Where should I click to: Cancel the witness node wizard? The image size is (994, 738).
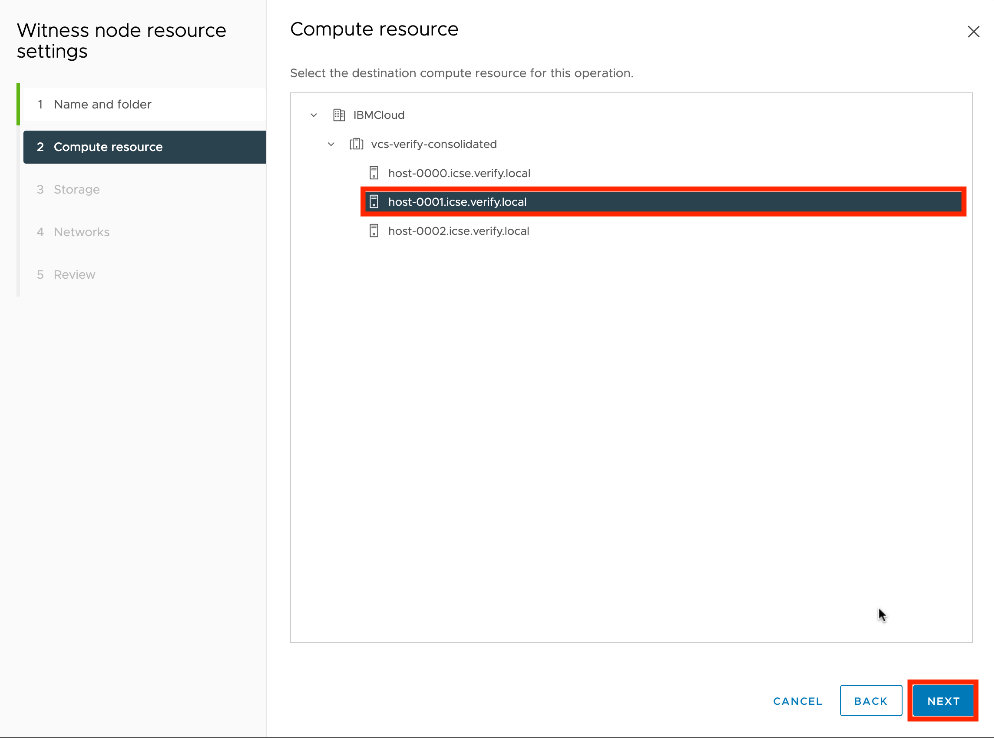(797, 701)
